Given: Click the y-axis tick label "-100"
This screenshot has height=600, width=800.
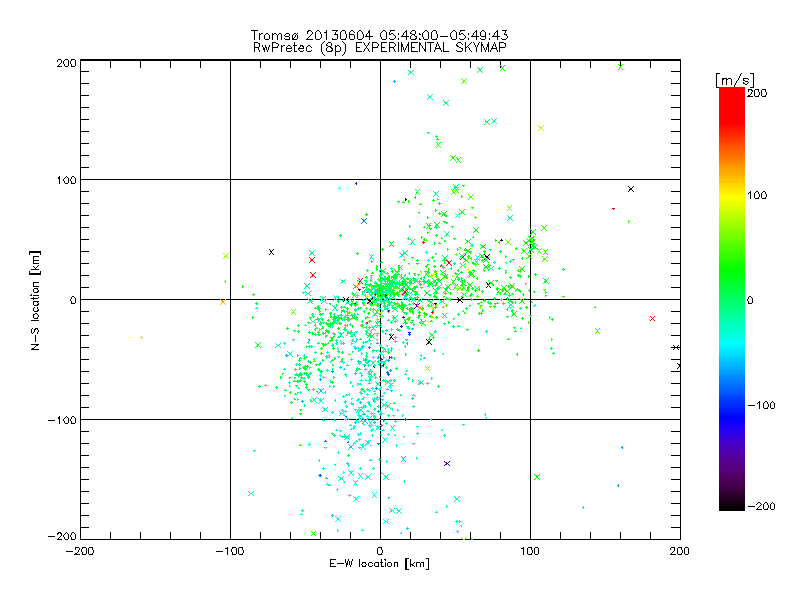Looking at the screenshot, I should point(62,420).
